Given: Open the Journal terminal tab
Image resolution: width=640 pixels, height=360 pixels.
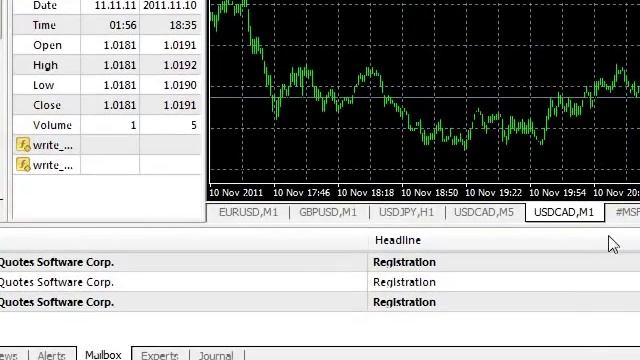Looking at the screenshot, I should (216, 355).
